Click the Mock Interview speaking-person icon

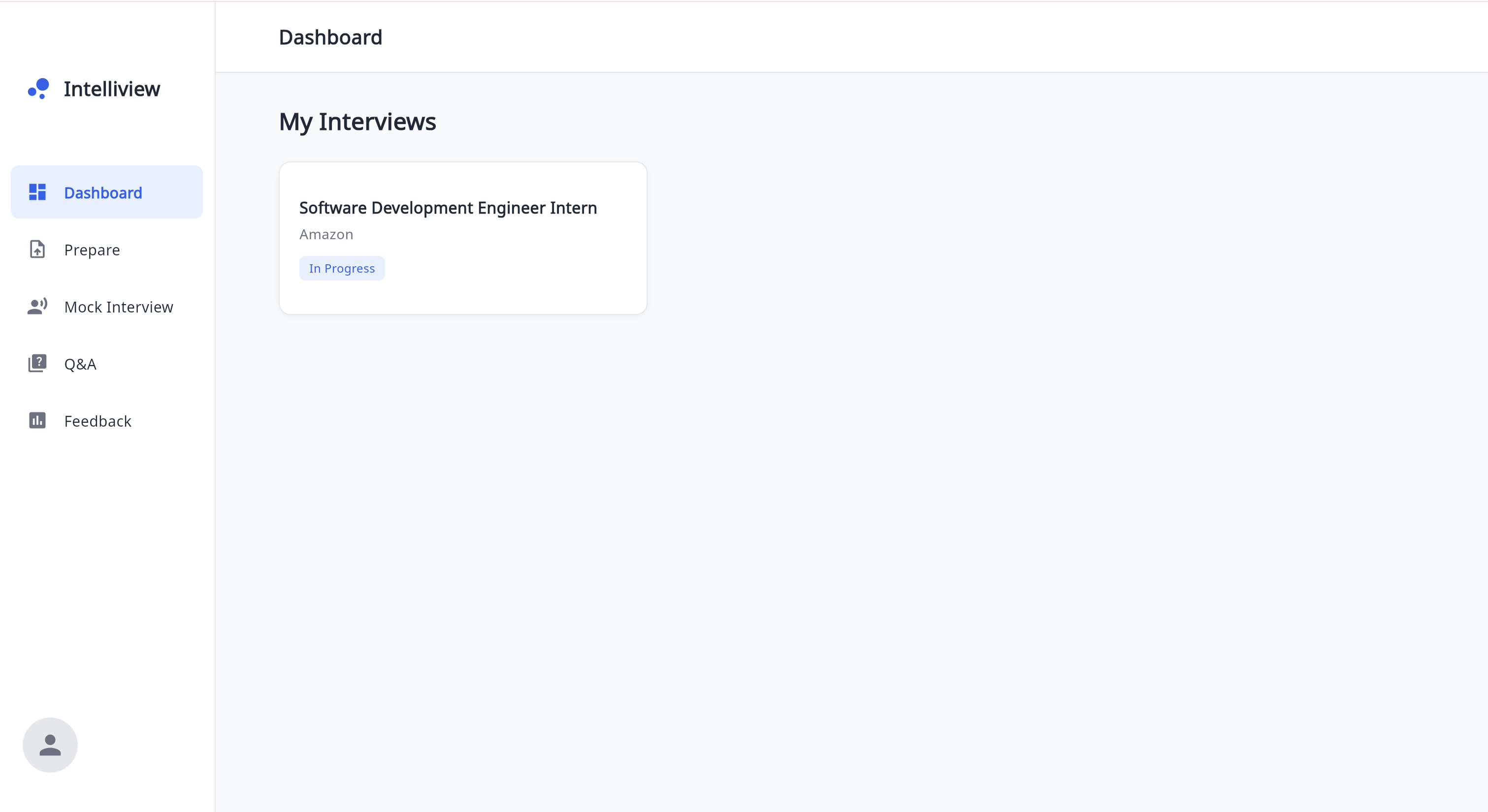pos(37,306)
